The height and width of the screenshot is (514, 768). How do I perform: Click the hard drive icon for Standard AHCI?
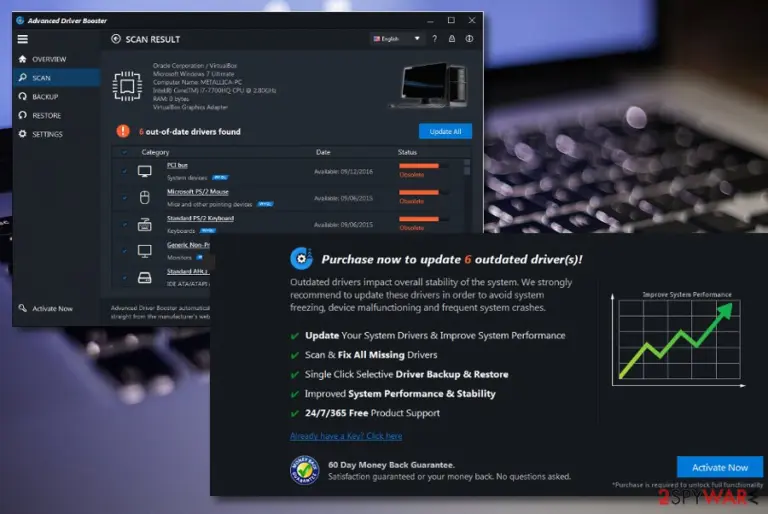tap(144, 278)
